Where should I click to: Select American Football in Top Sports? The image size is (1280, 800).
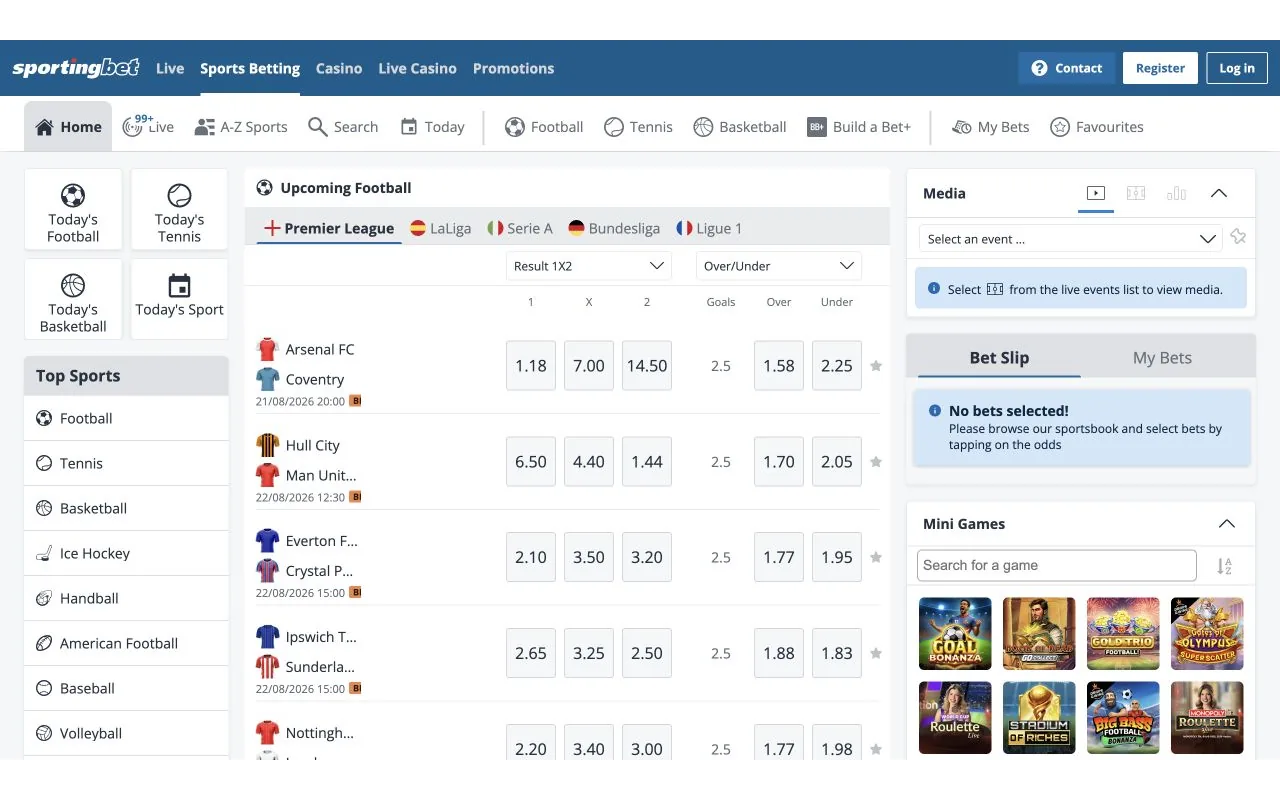pyautogui.click(x=126, y=643)
